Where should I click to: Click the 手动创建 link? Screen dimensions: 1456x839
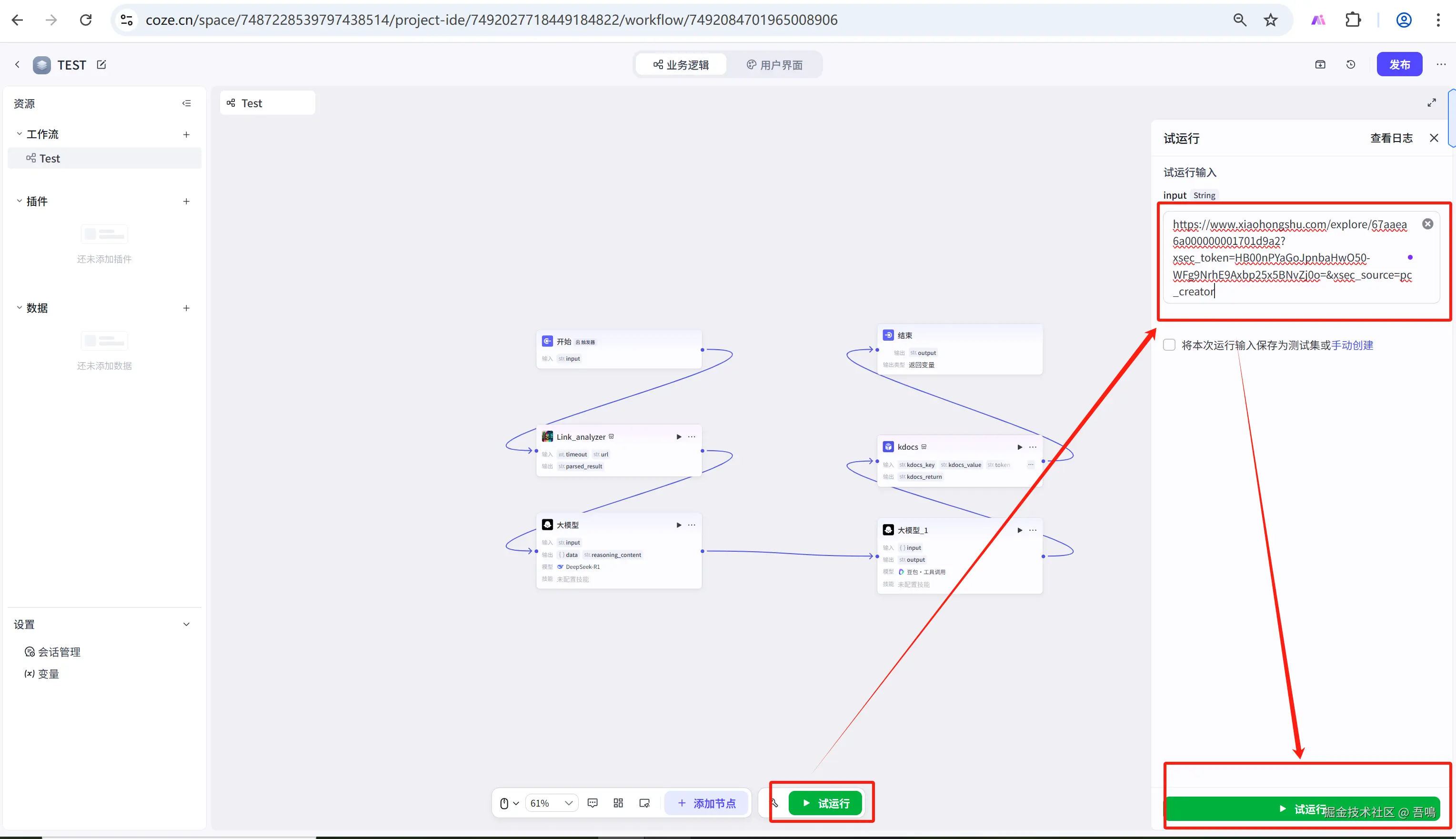1352,345
